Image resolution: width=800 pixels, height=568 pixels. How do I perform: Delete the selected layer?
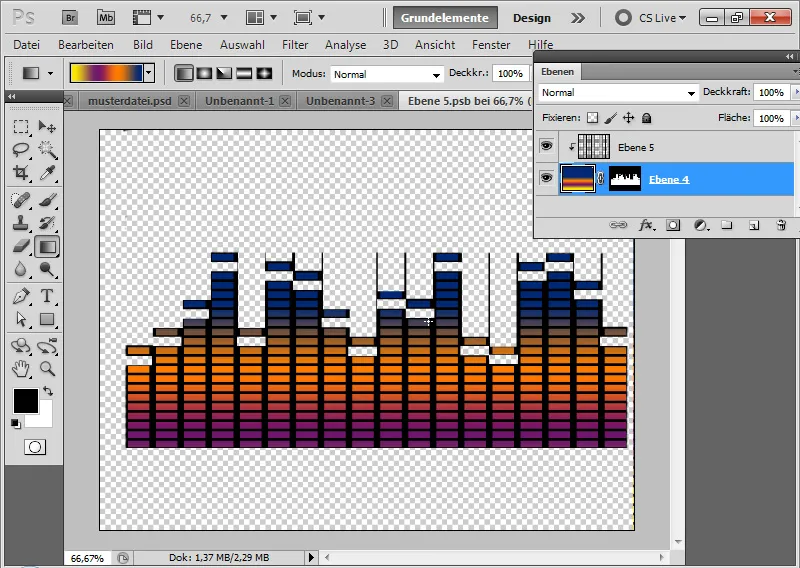(781, 225)
